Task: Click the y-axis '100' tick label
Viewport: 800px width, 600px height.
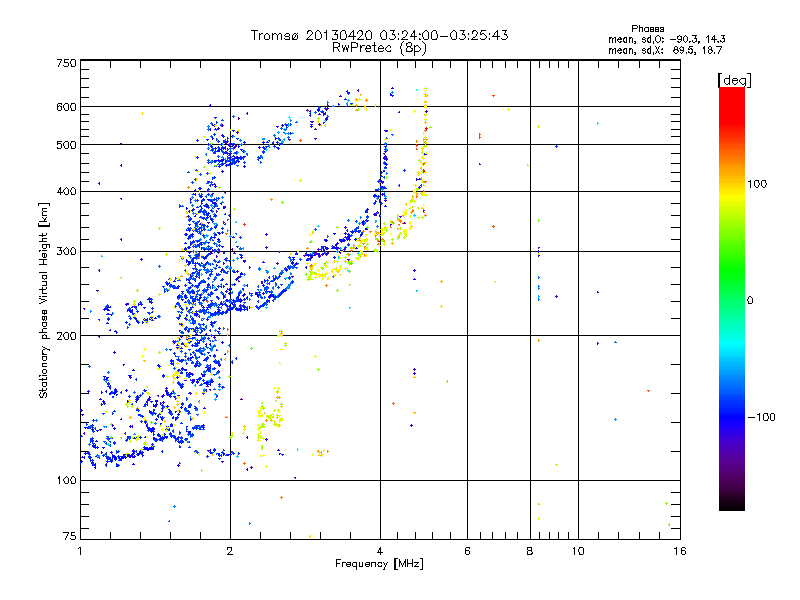Action: pos(66,480)
